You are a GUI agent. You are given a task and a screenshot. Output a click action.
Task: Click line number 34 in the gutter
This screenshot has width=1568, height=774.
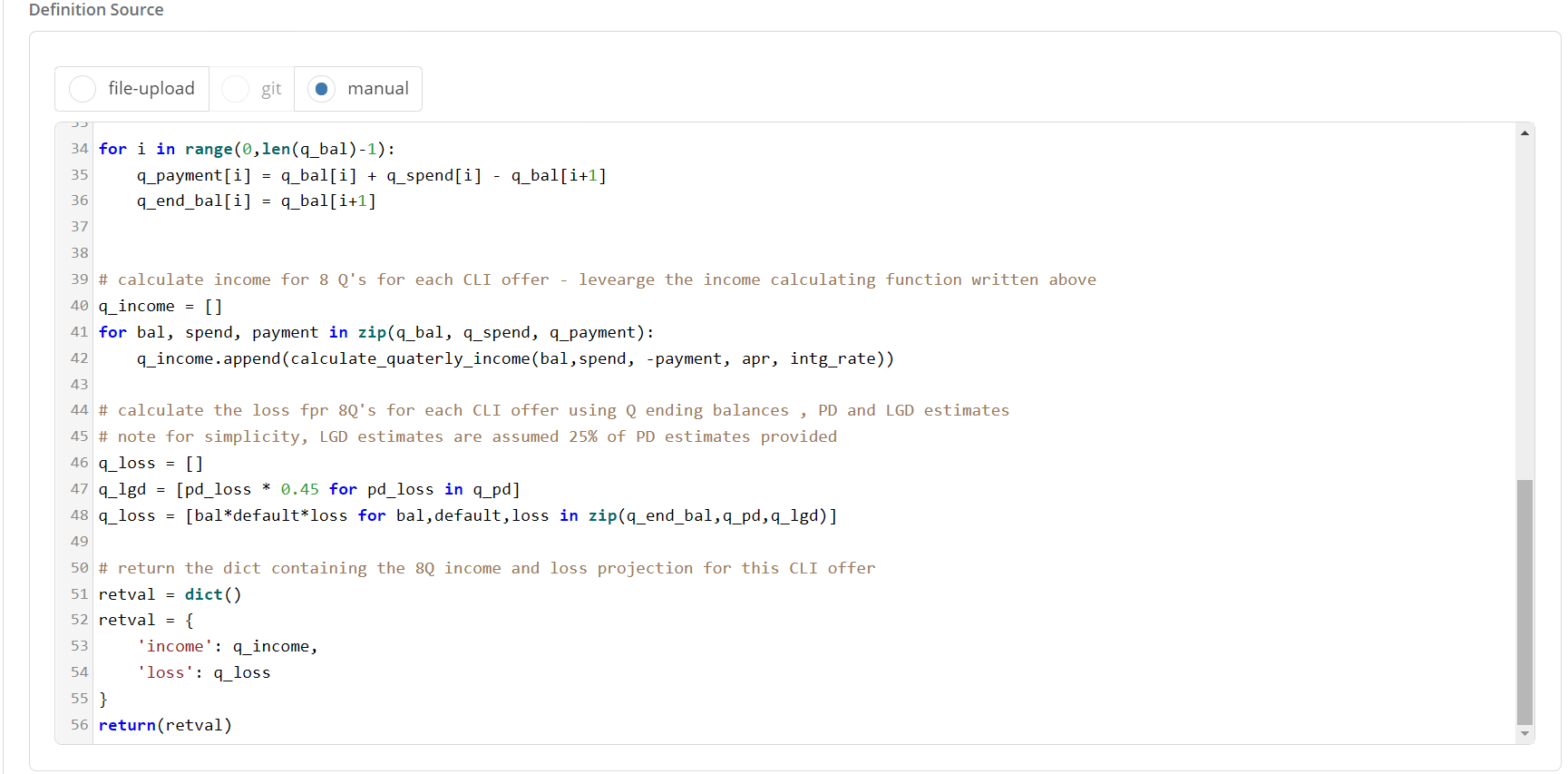[80, 149]
